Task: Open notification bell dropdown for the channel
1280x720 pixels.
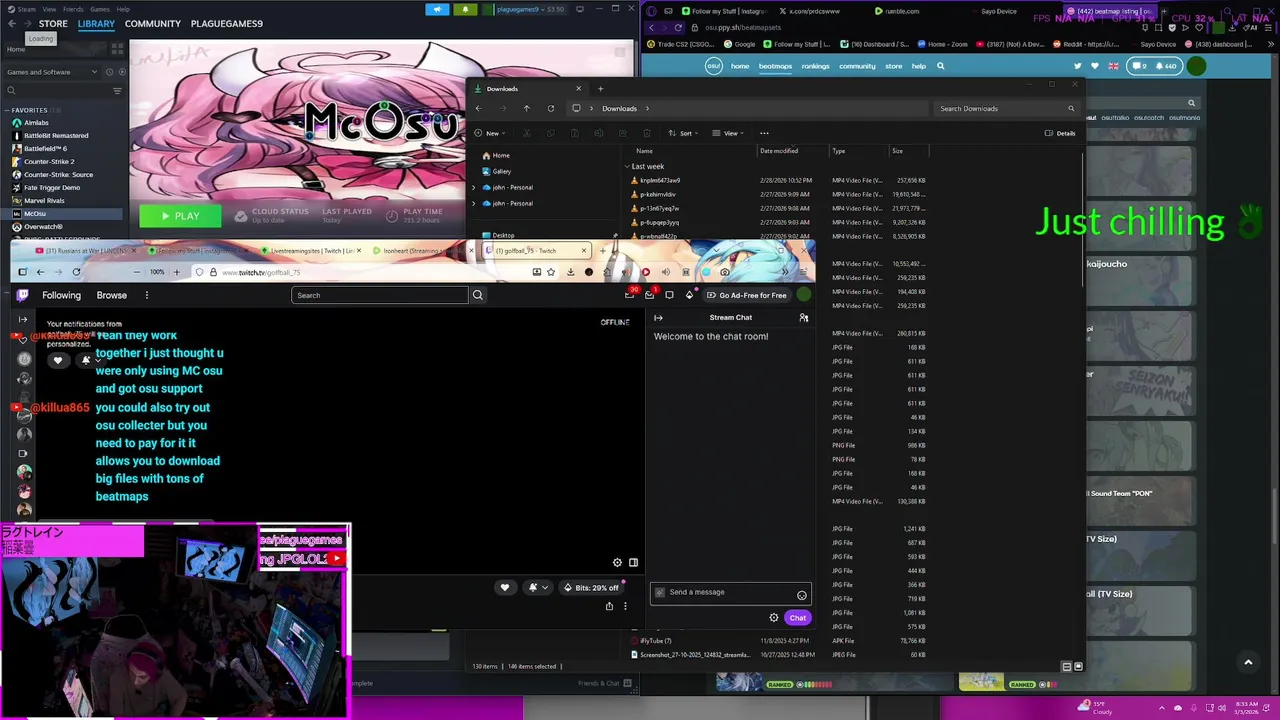Action: pyautogui.click(x=537, y=588)
